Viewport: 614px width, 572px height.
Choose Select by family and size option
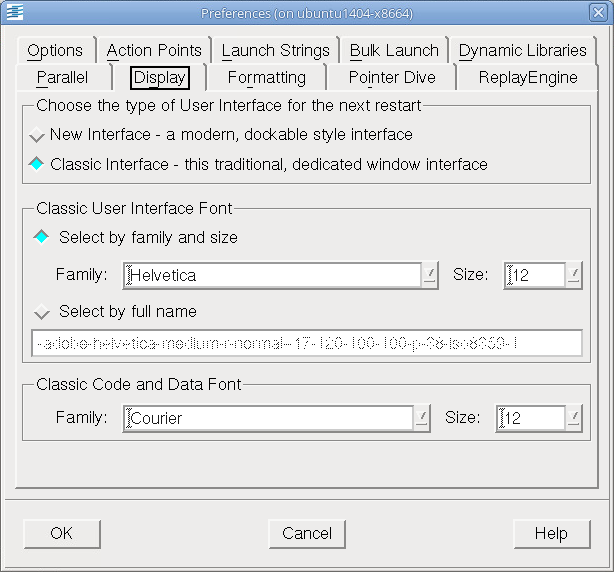click(42, 238)
